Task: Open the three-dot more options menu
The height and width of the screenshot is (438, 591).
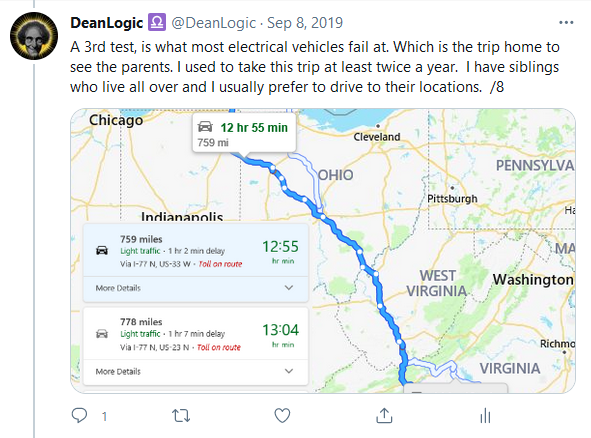Action: click(566, 23)
